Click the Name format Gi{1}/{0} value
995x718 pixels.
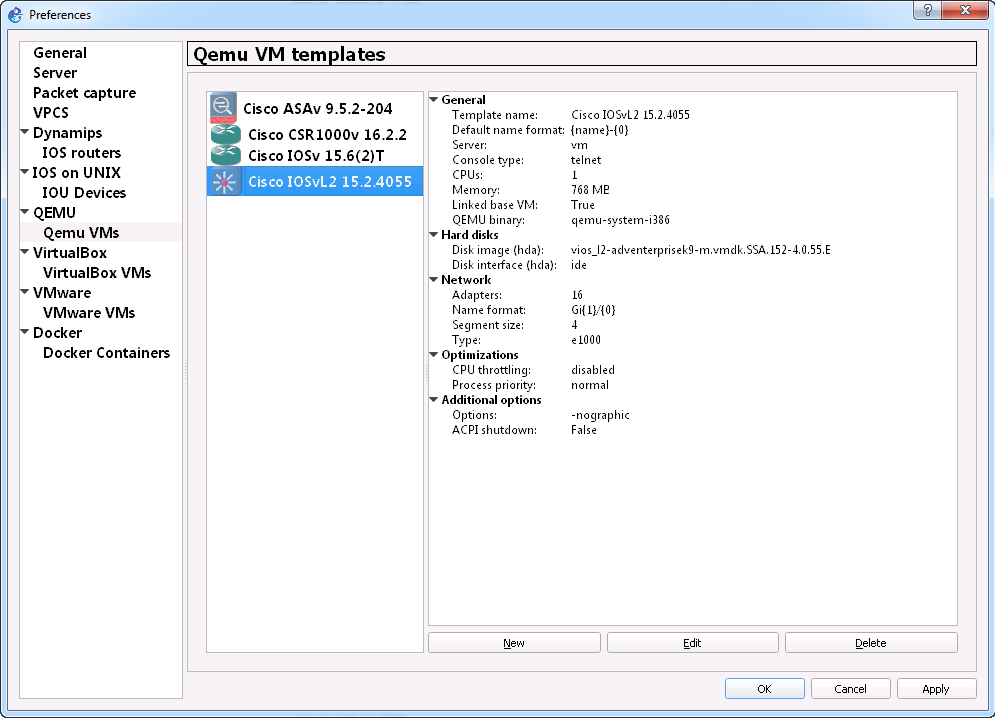pos(593,310)
